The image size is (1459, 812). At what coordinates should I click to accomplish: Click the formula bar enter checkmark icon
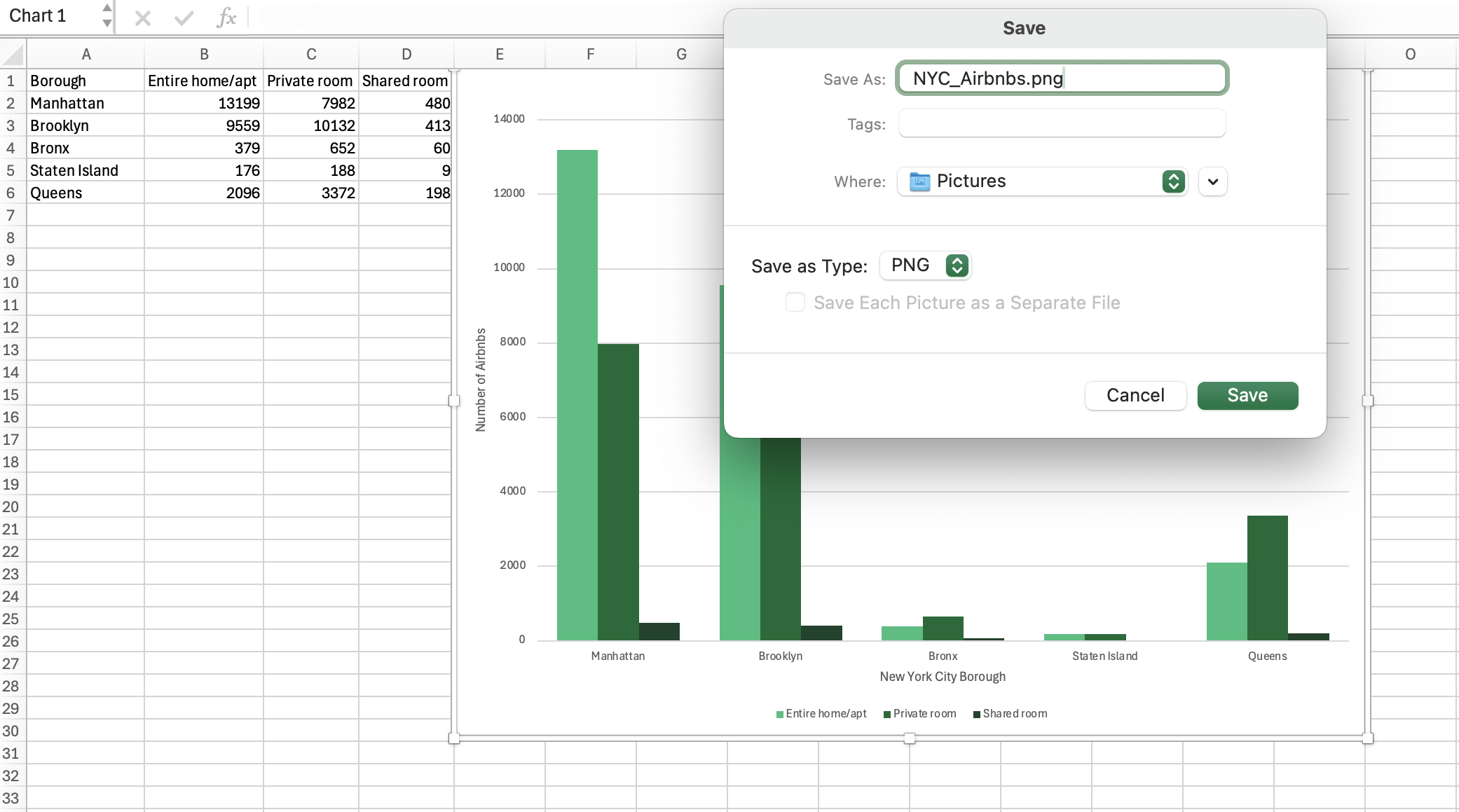[x=184, y=18]
